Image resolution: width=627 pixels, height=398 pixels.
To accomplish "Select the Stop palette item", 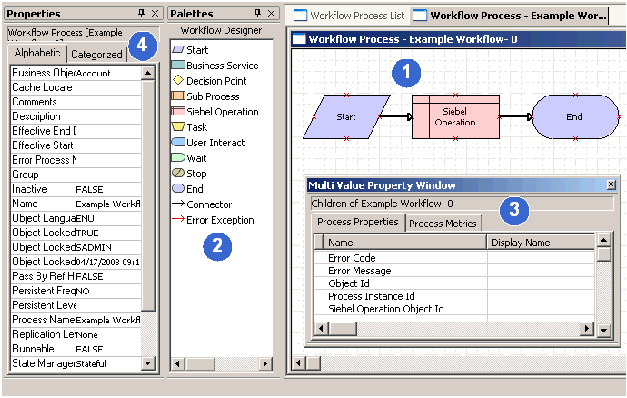I will click(189, 173).
